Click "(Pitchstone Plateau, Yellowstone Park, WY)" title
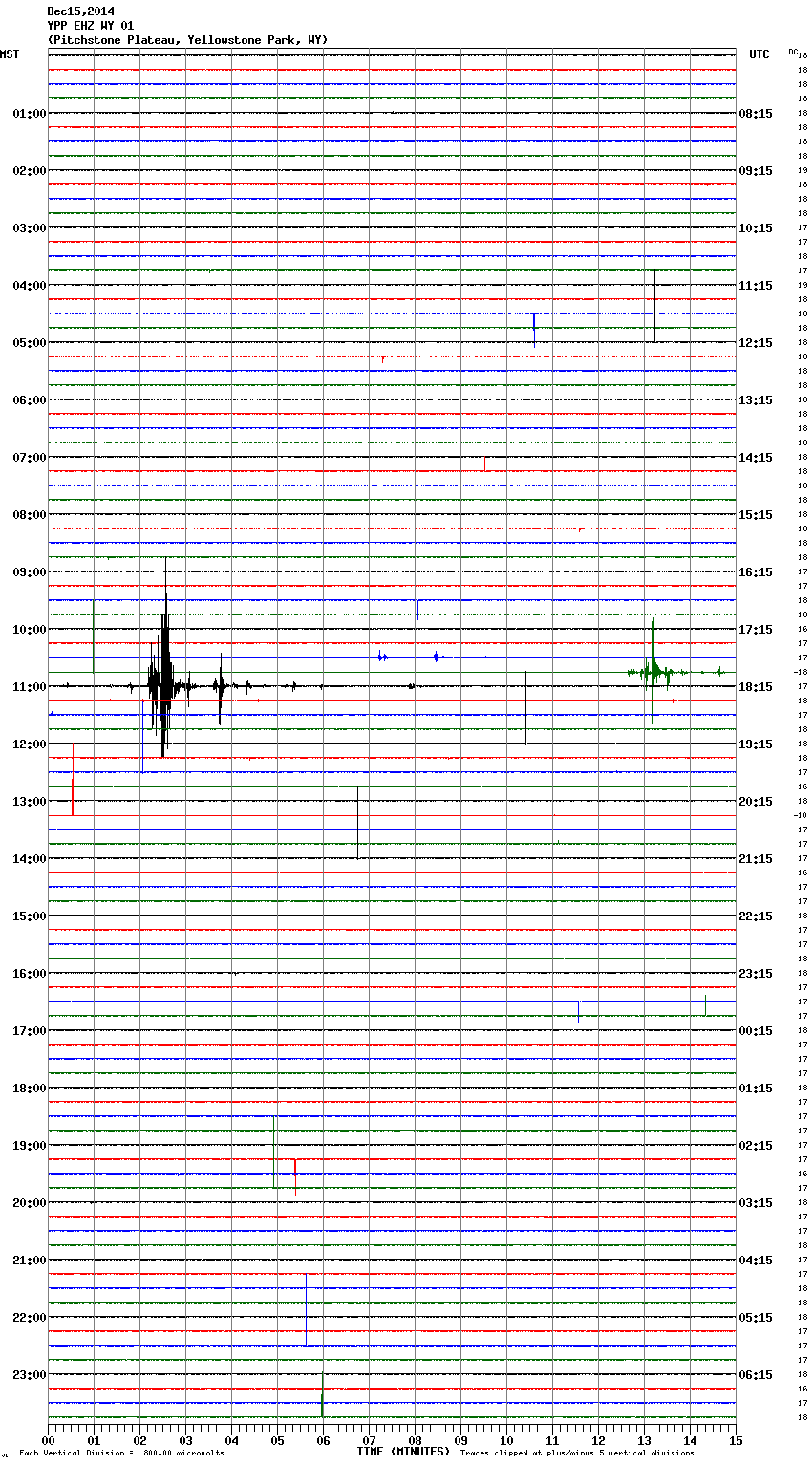 (187, 40)
